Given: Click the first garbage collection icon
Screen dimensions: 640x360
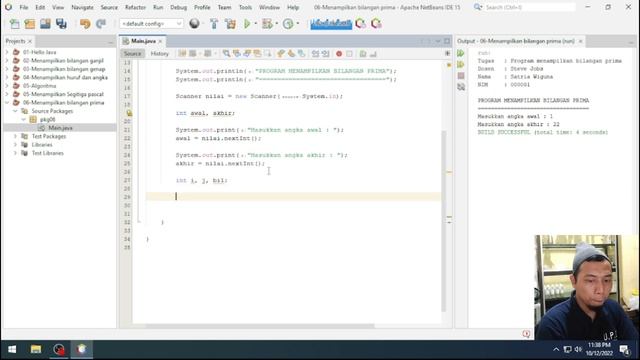Looking at the screenshot, I should 360,24.
